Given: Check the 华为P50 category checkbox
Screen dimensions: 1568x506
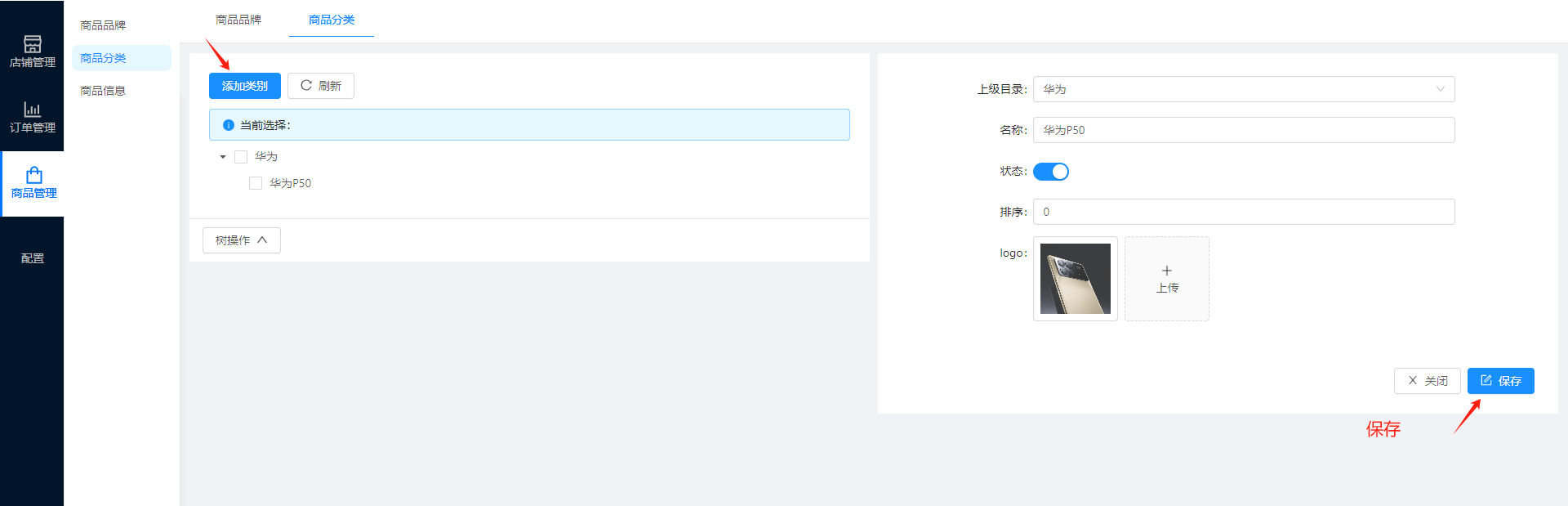Looking at the screenshot, I should (x=256, y=183).
